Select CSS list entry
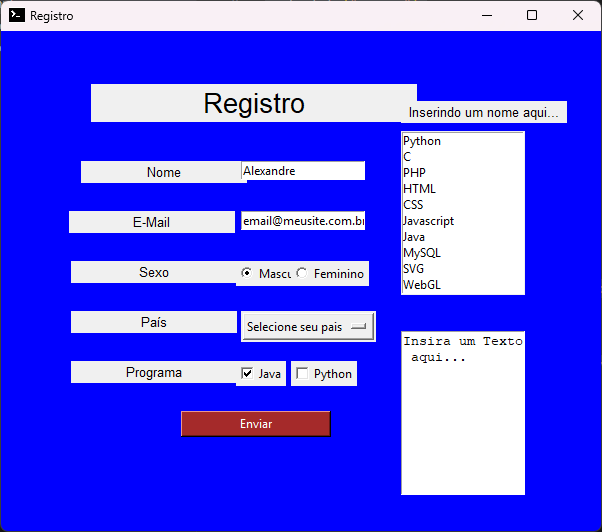Viewport: 602px width, 532px height. [413, 205]
